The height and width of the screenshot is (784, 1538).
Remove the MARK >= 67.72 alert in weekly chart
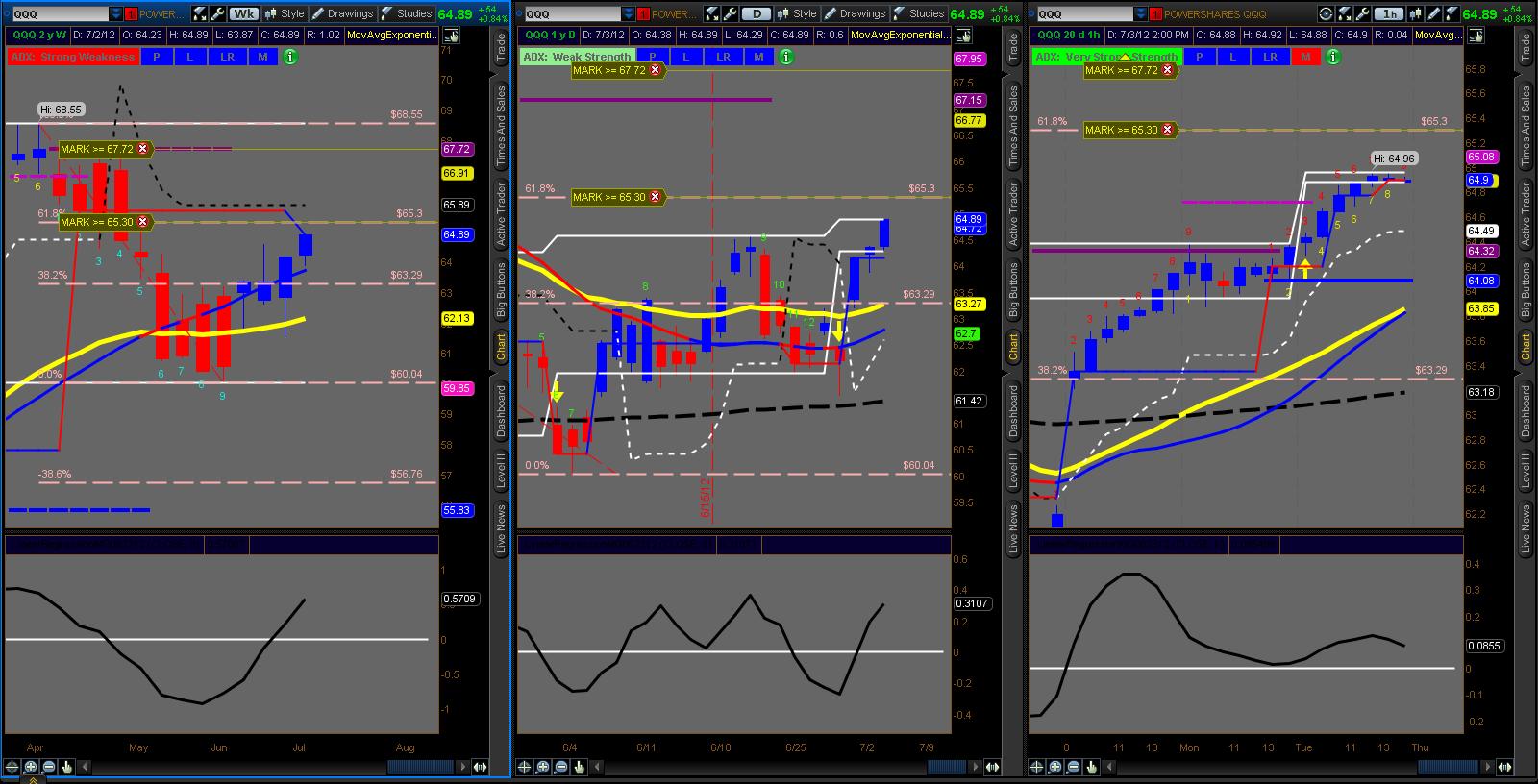tap(143, 149)
